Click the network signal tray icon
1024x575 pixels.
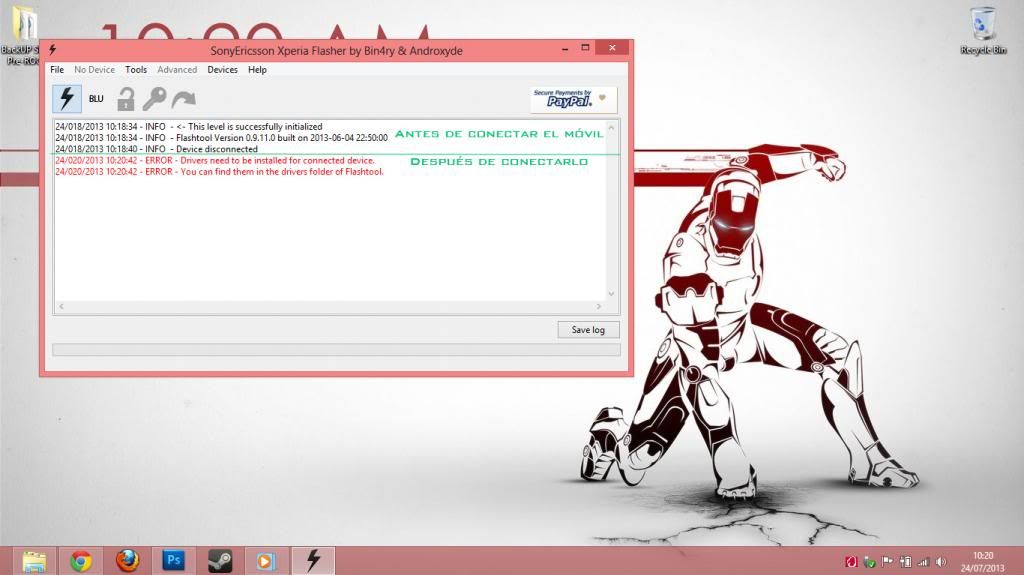click(x=923, y=562)
